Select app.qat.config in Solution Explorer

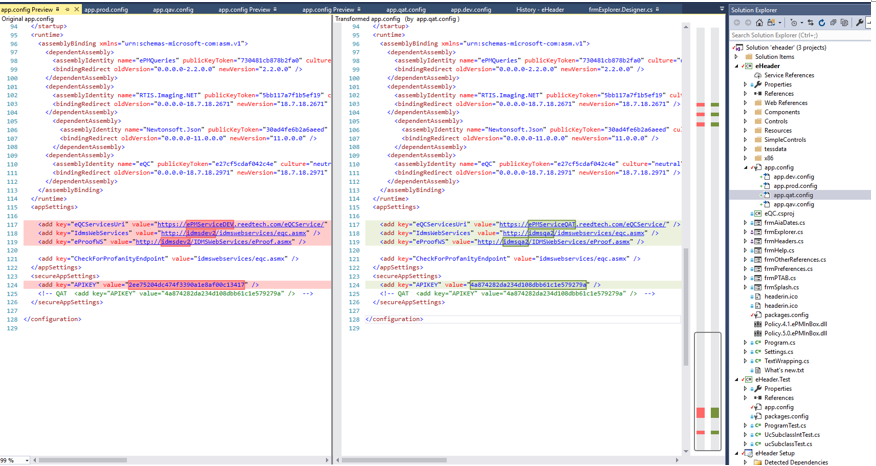[793, 195]
